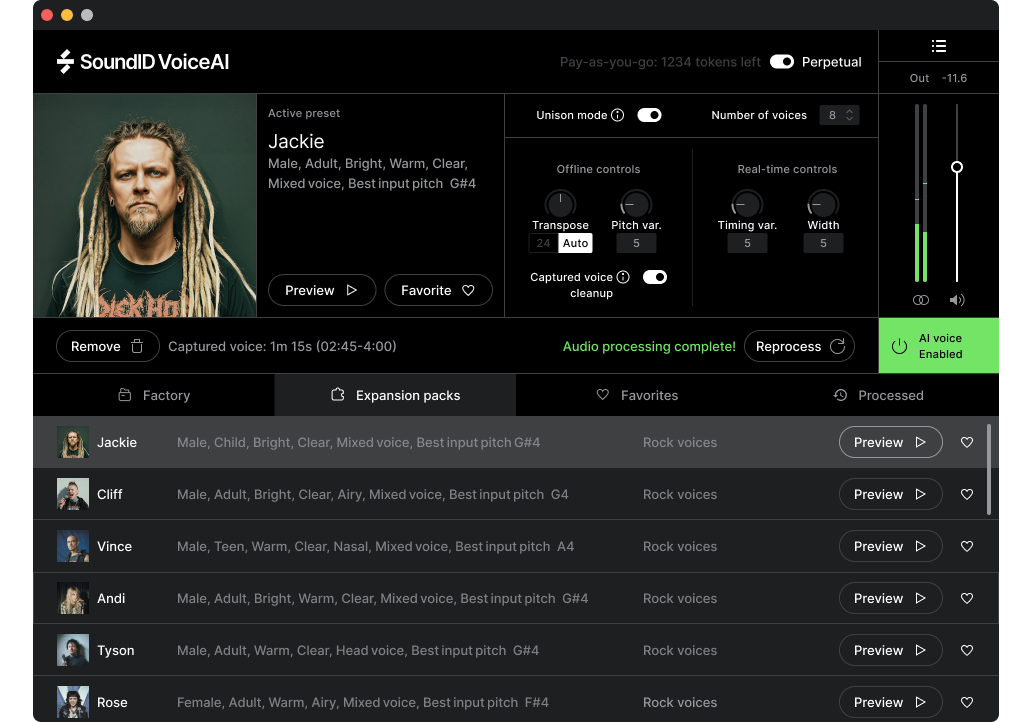Select the Tyson preset row name
Screen dimensions: 1032x722
point(116,650)
